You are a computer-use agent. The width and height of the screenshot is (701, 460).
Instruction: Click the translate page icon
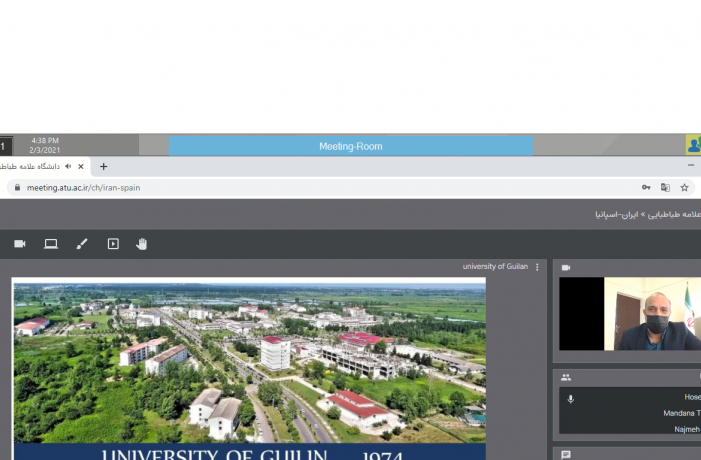click(665, 187)
